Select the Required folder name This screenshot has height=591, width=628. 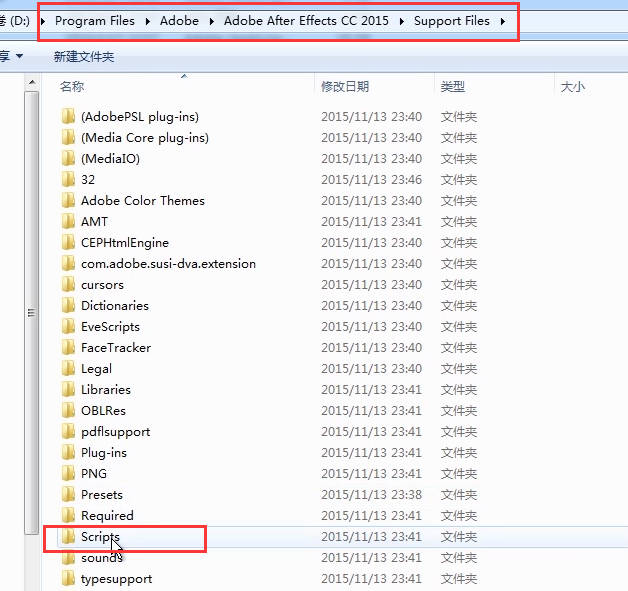(107, 515)
